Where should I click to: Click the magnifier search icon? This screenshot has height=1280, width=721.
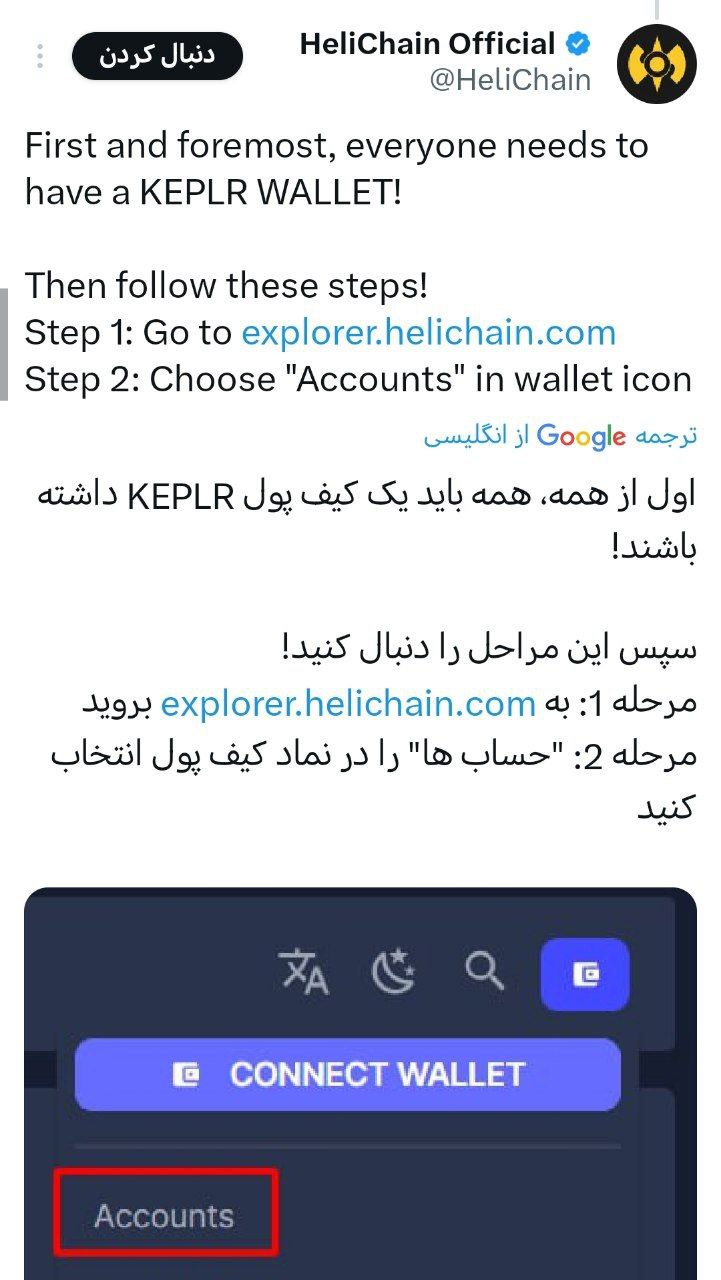[x=485, y=971]
